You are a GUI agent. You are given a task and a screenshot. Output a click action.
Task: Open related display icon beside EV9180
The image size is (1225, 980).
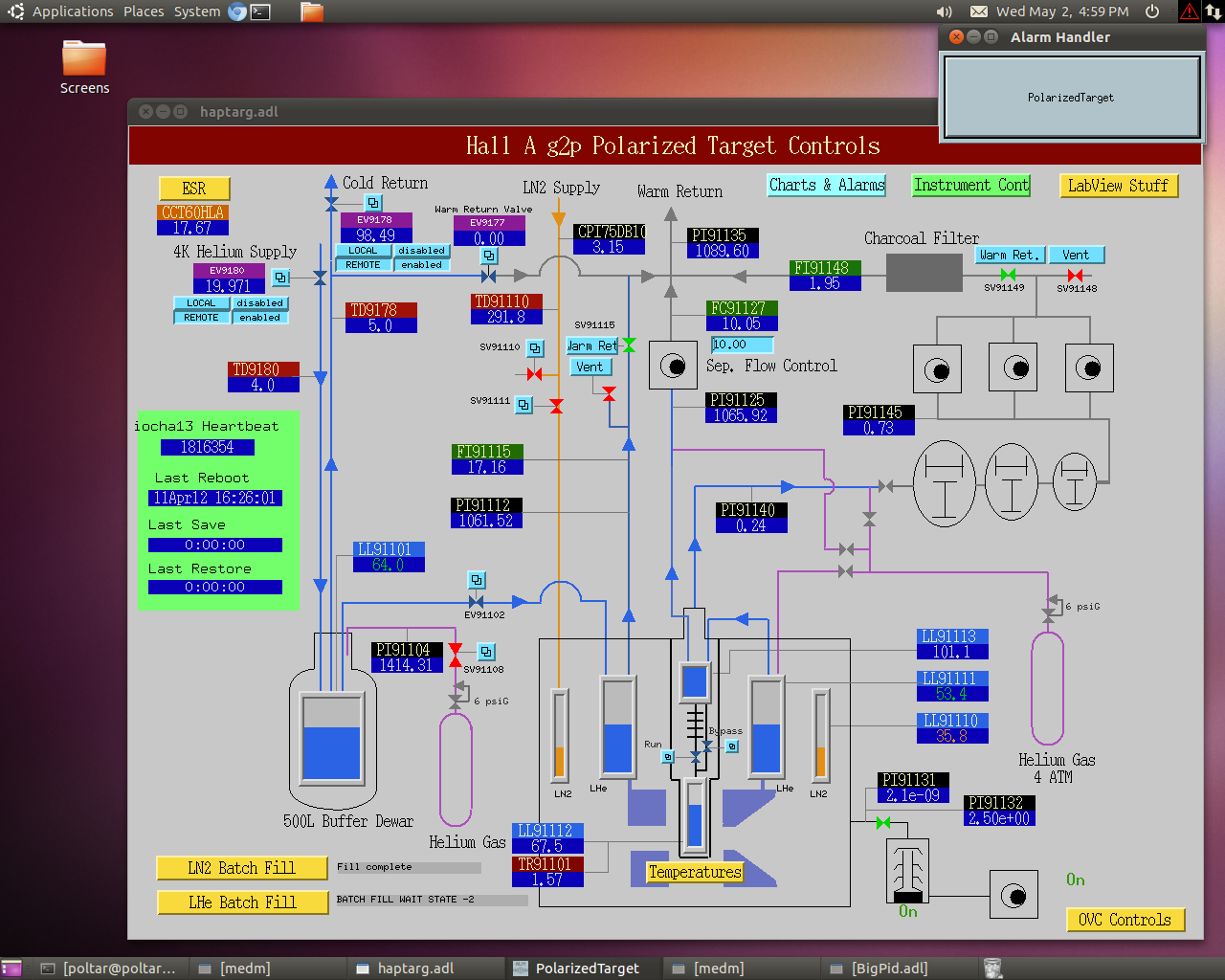[280, 278]
